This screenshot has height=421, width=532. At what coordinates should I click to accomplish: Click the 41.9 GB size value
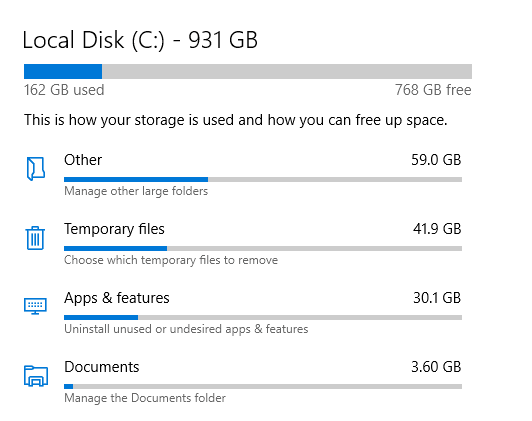[x=437, y=229]
